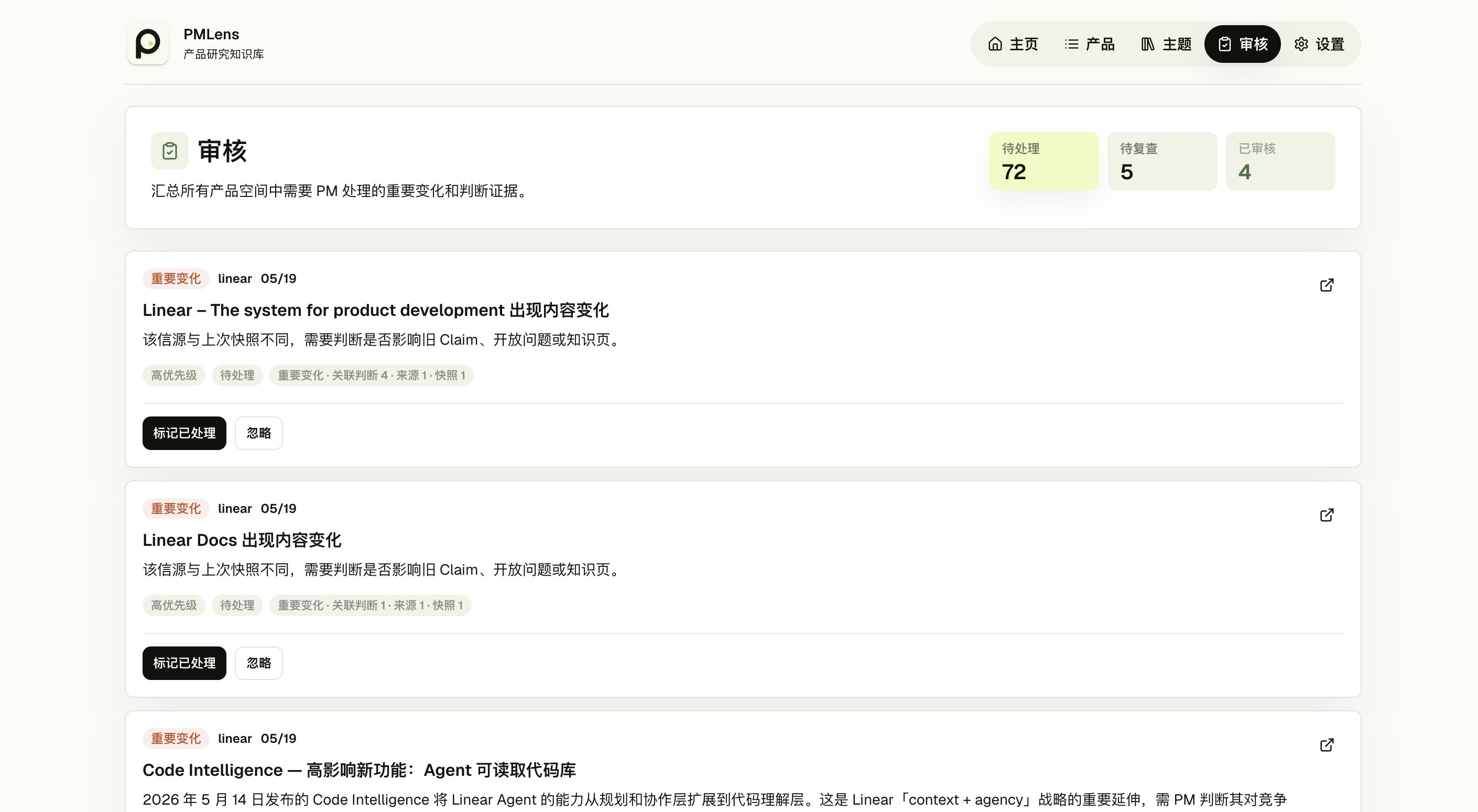Click 忽略 on Linear system card
This screenshot has width=1478, height=812.
click(x=259, y=433)
